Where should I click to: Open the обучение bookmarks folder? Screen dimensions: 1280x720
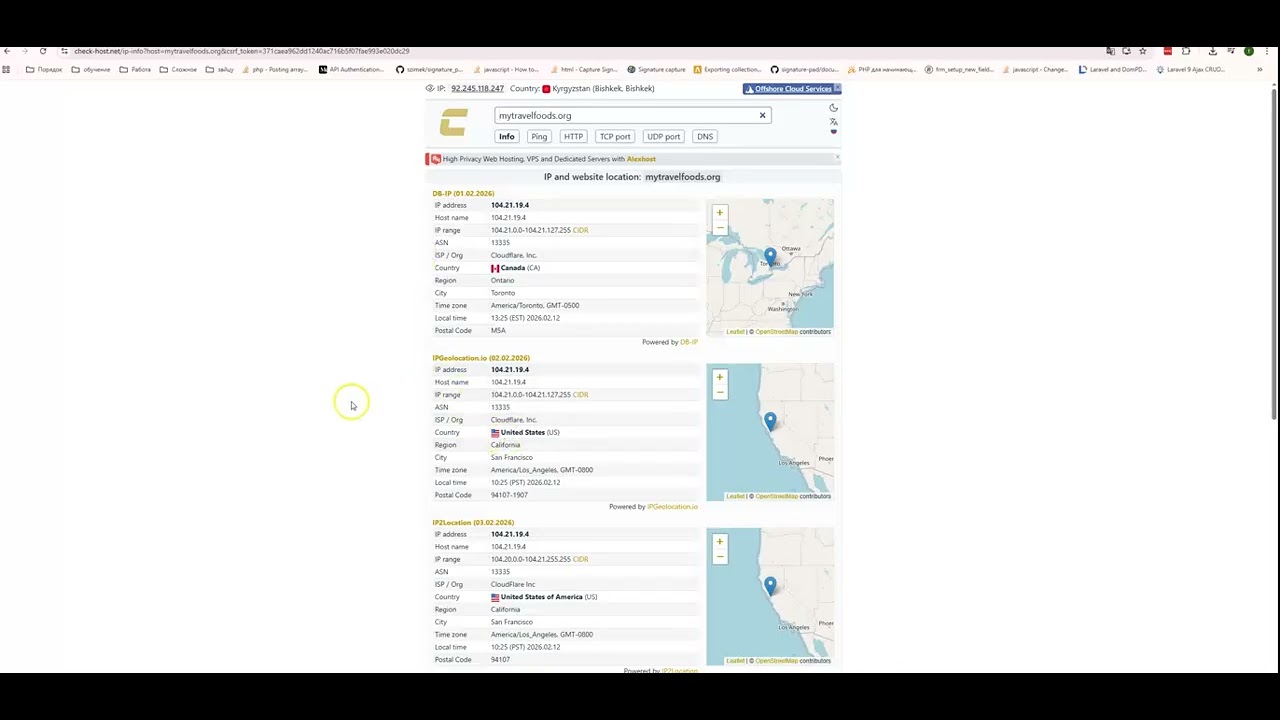pos(90,70)
